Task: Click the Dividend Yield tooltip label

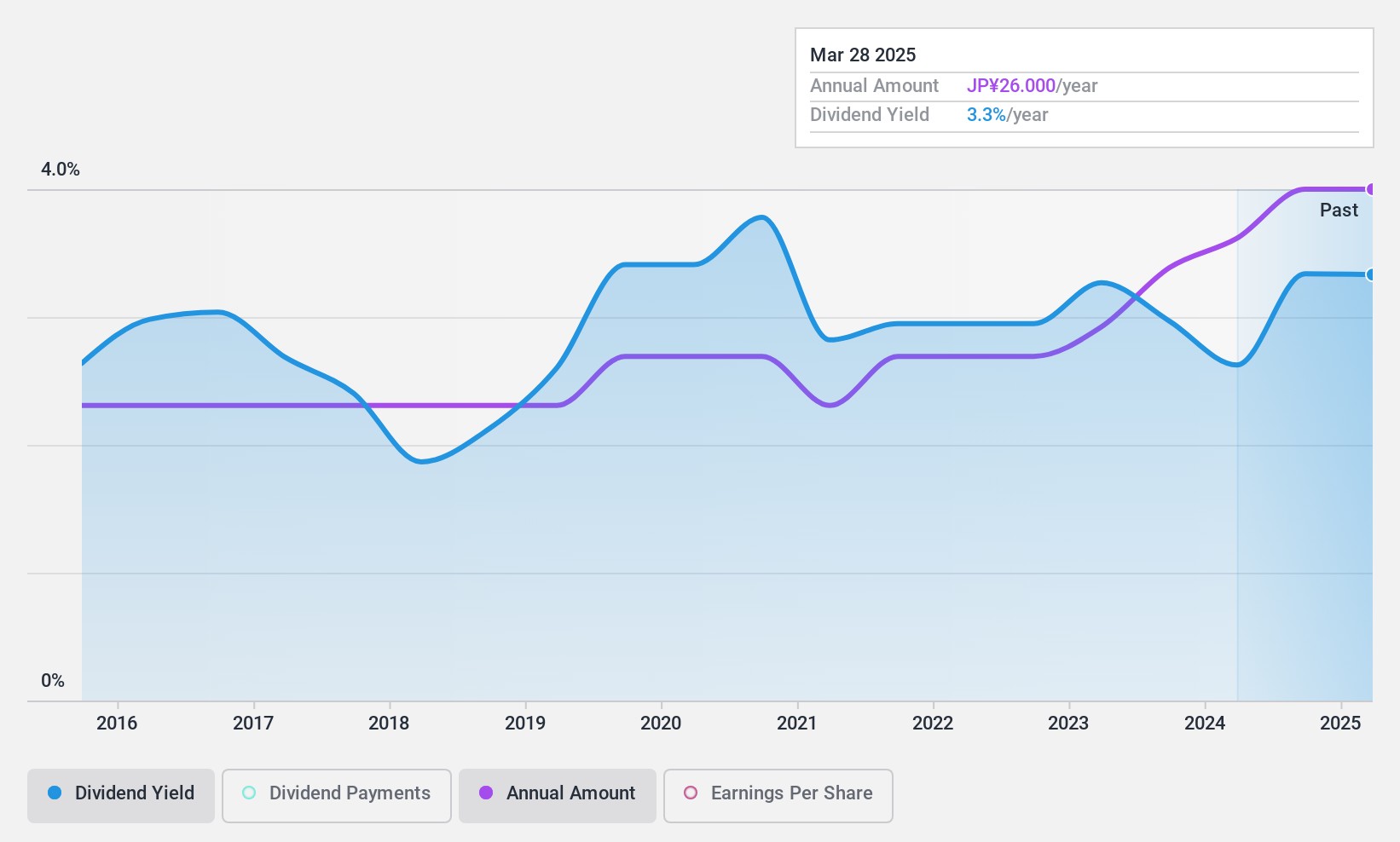Action: pos(870,115)
